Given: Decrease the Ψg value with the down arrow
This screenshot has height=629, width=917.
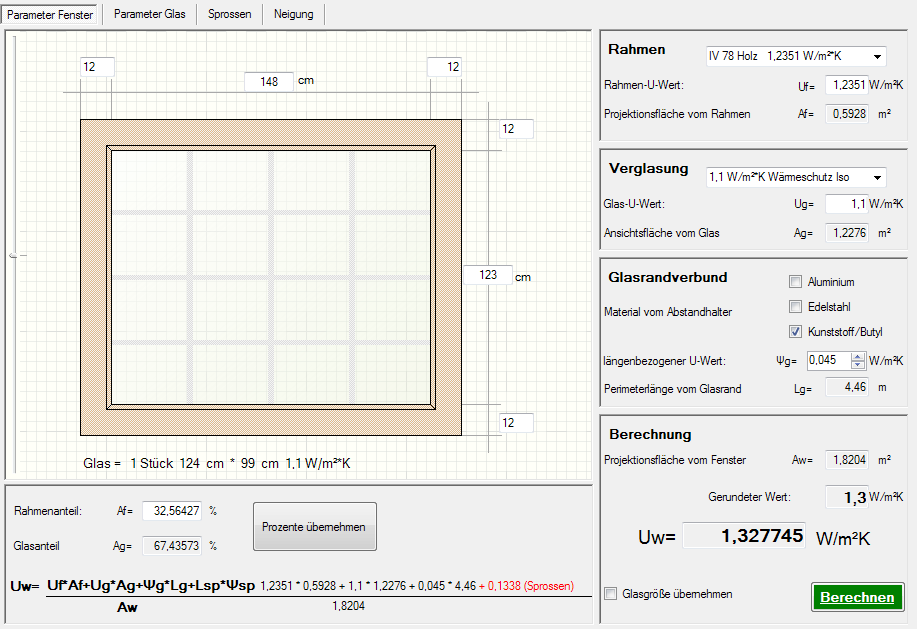Looking at the screenshot, I should tap(857, 365).
